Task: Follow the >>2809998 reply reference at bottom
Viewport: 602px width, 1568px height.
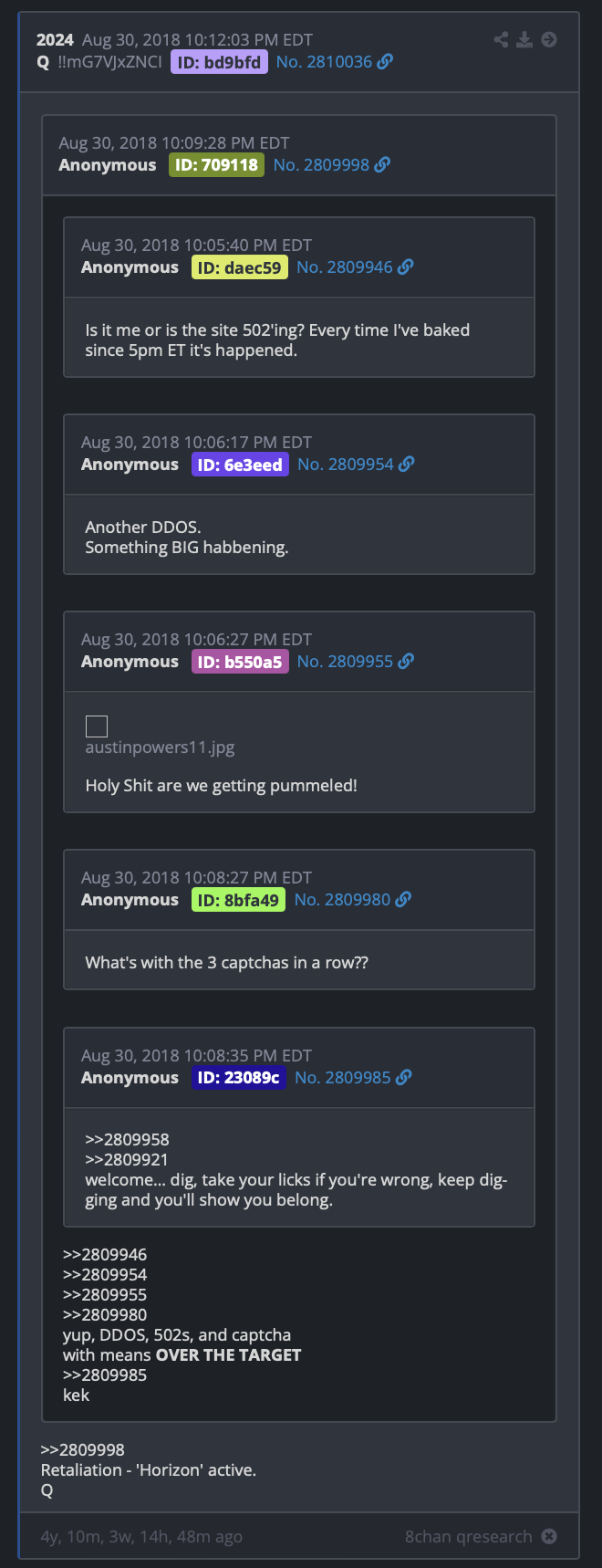Action: coord(83,1449)
